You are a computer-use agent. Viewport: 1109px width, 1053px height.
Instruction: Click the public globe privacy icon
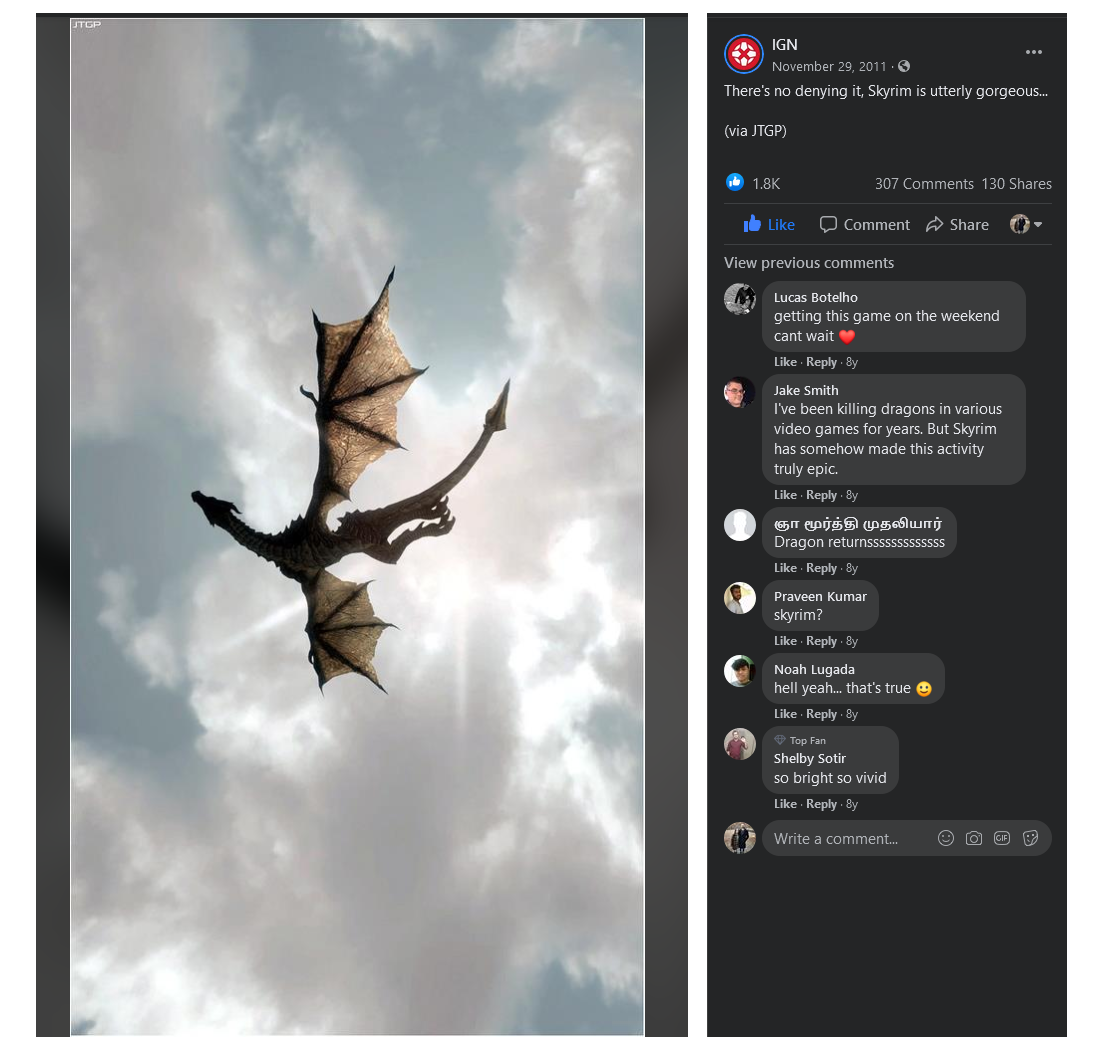coord(904,66)
